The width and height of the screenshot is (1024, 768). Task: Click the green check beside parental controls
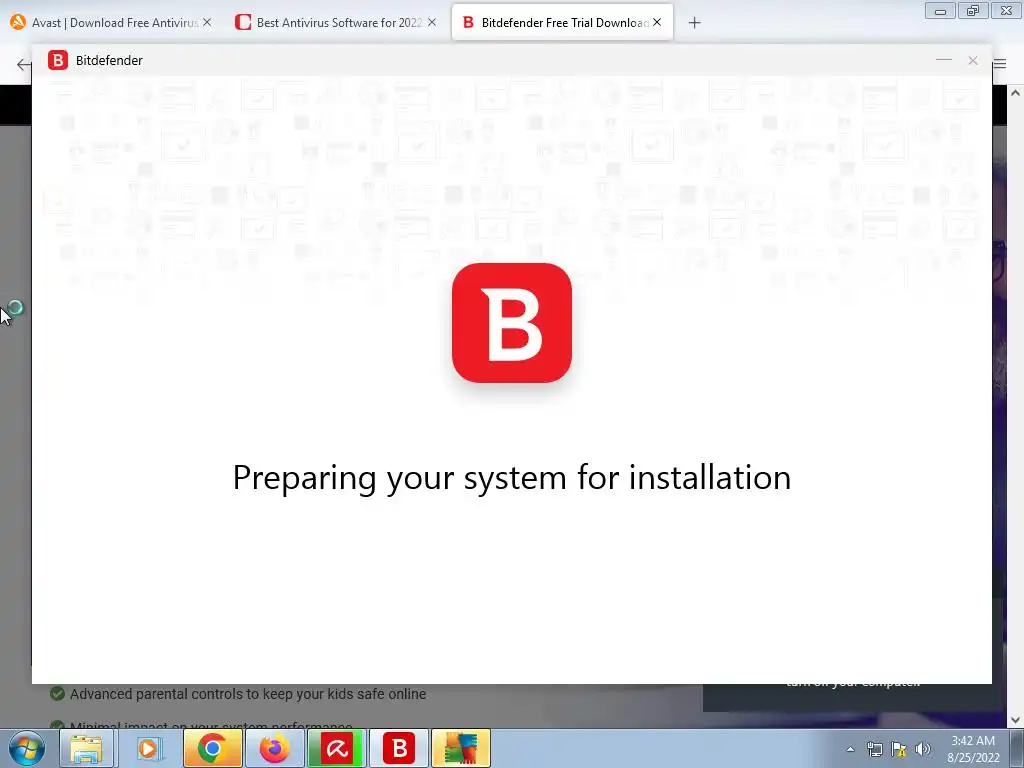pos(57,694)
